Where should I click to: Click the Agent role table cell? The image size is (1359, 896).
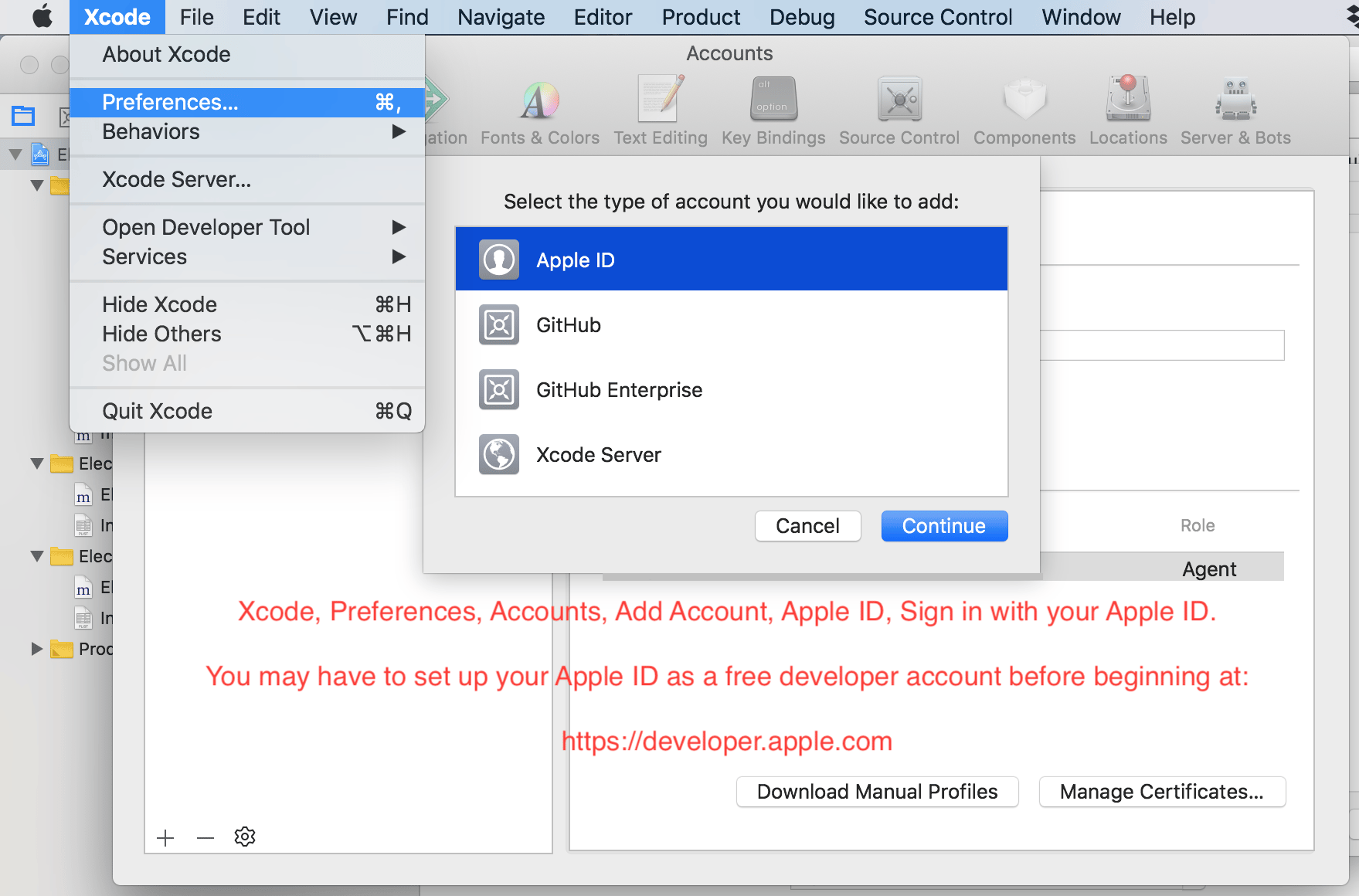pos(1209,568)
